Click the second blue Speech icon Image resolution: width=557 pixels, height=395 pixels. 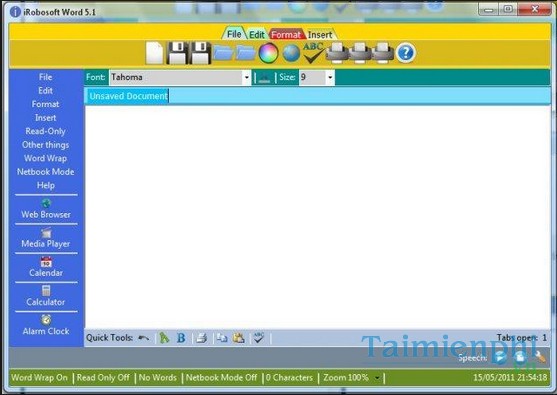(x=520, y=357)
